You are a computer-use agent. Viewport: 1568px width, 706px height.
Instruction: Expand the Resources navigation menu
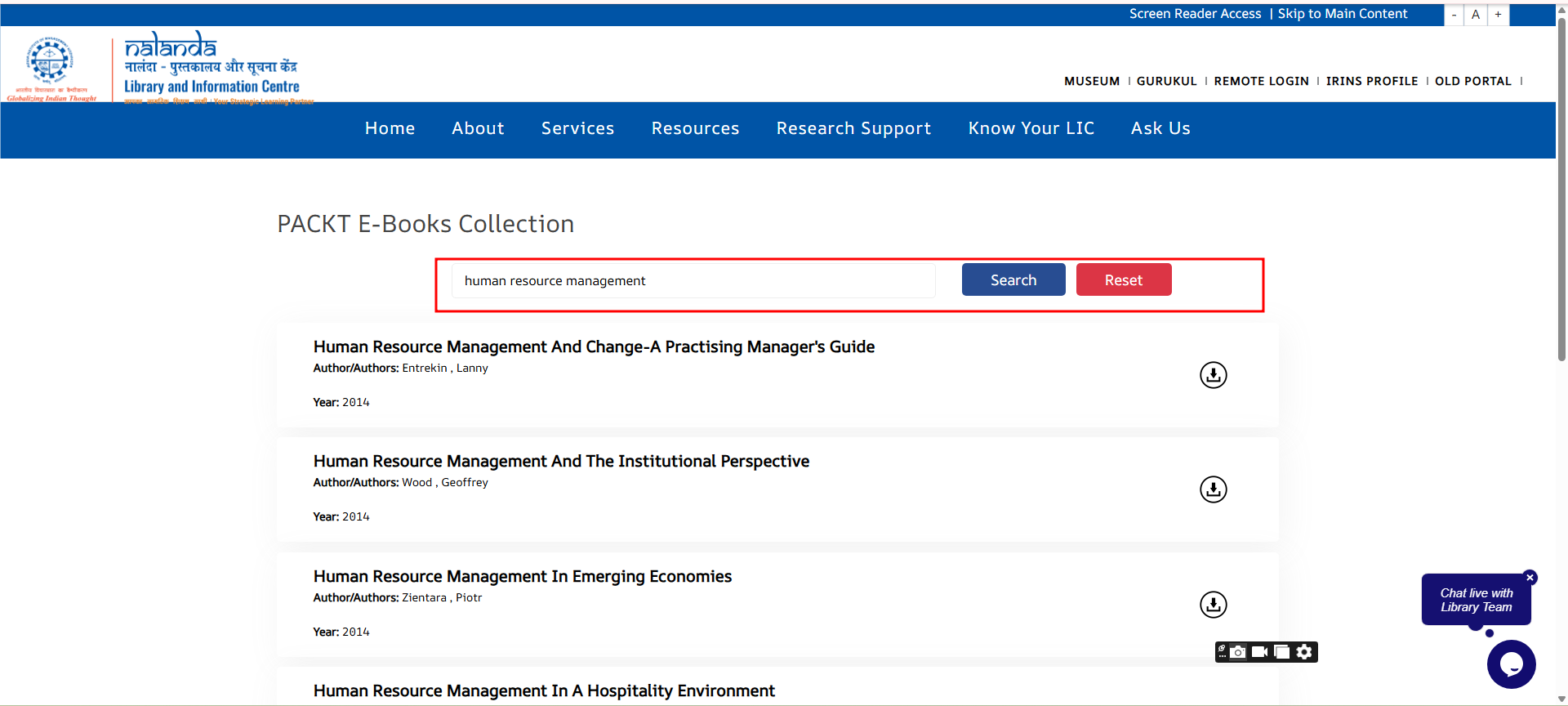point(695,128)
